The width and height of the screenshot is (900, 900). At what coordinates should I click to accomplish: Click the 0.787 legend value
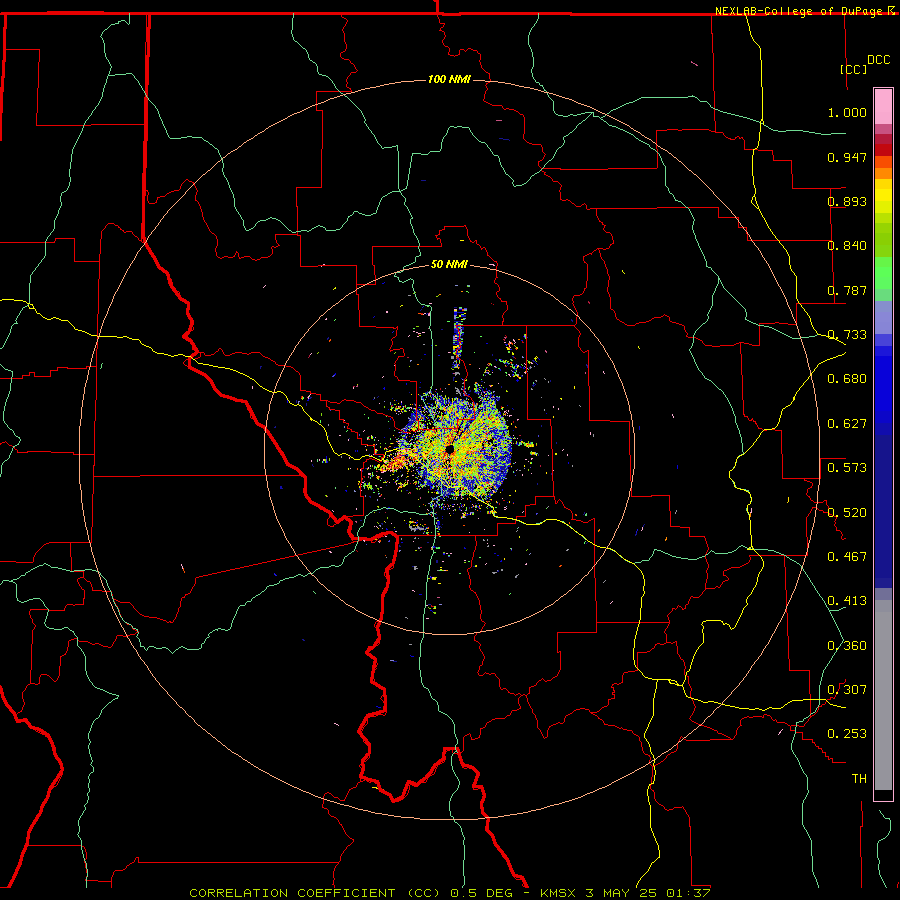(x=847, y=290)
